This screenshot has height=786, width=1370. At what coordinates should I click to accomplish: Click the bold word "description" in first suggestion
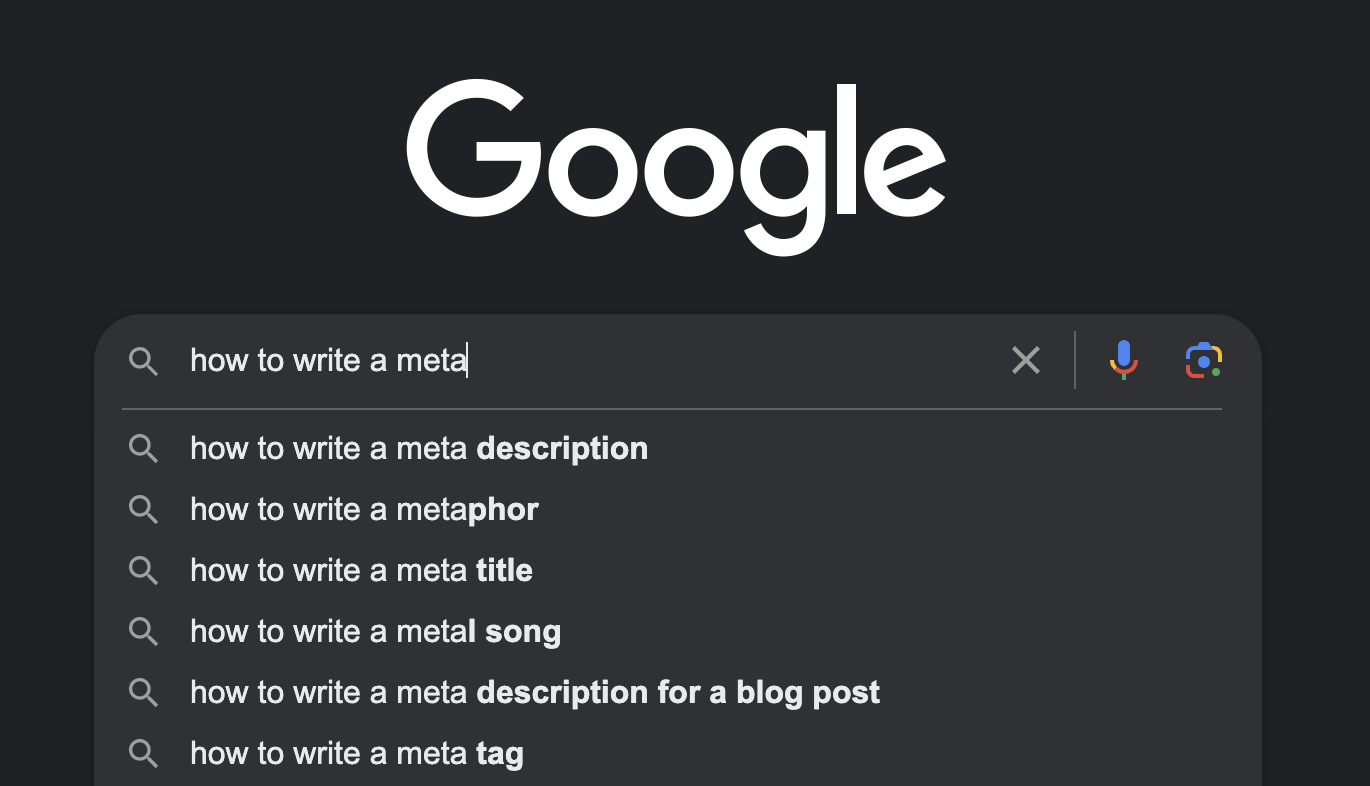pyautogui.click(x=562, y=449)
